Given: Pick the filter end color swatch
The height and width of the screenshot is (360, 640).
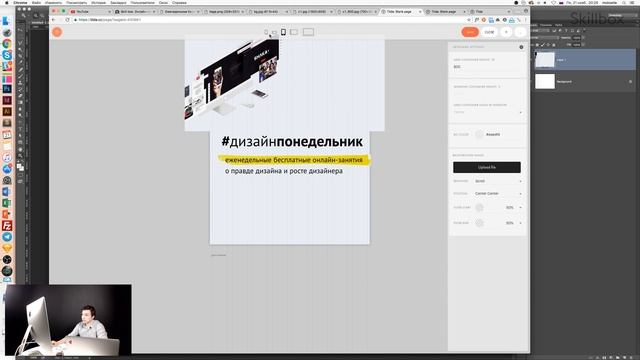Looking at the screenshot, I should pos(479,223).
